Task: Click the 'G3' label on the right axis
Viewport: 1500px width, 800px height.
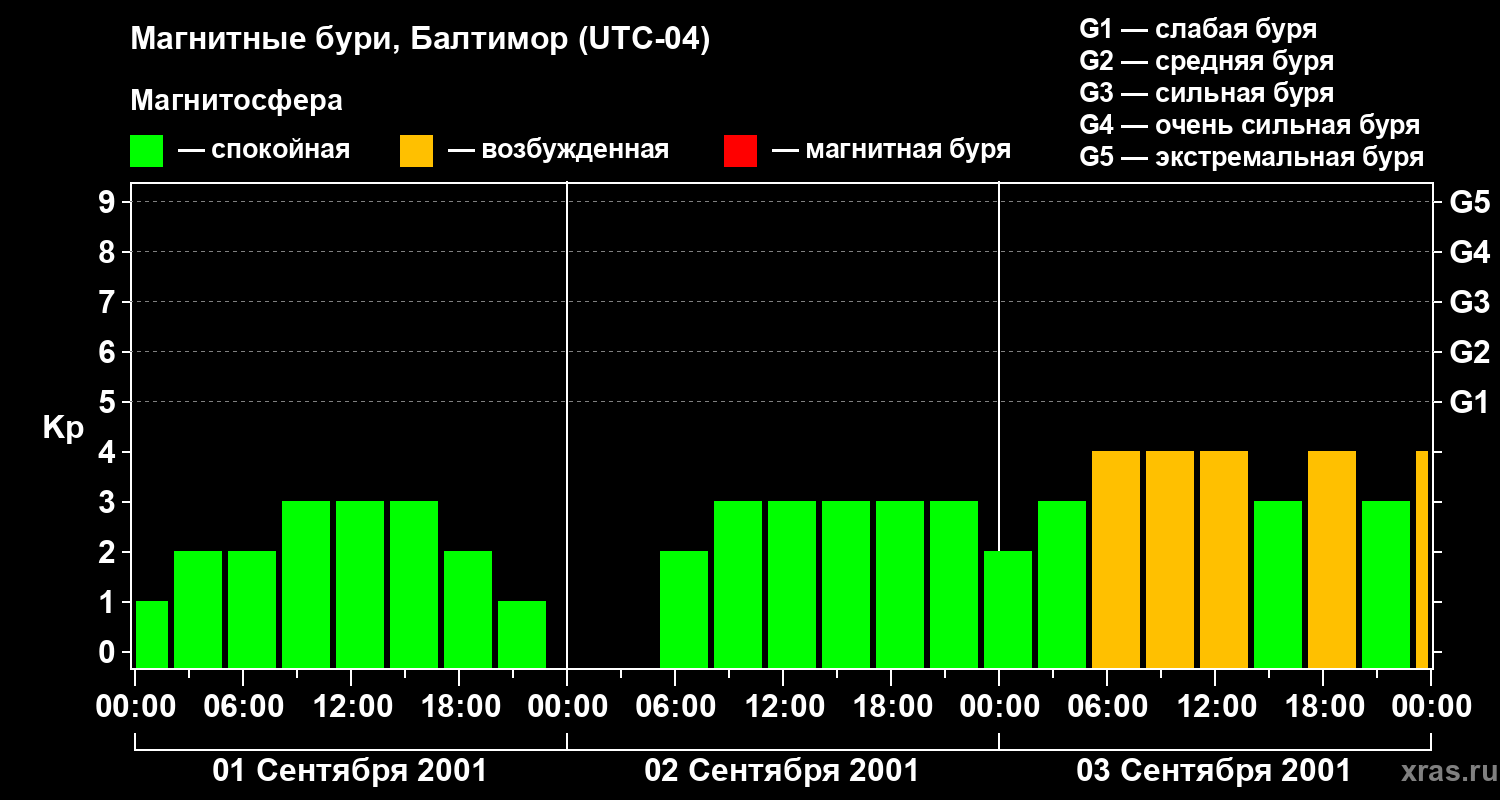Action: click(1469, 302)
